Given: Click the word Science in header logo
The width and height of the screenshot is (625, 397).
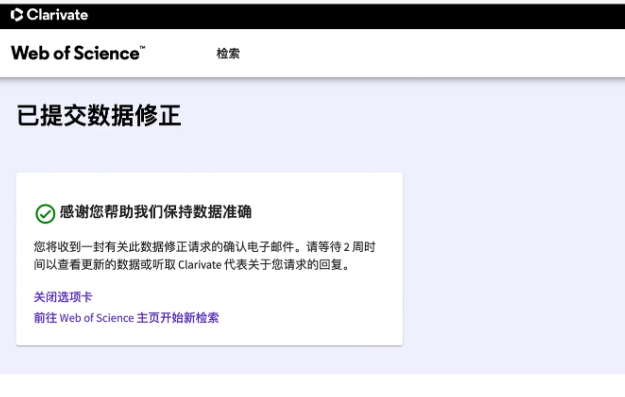Looking at the screenshot, I should click(x=106, y=53).
